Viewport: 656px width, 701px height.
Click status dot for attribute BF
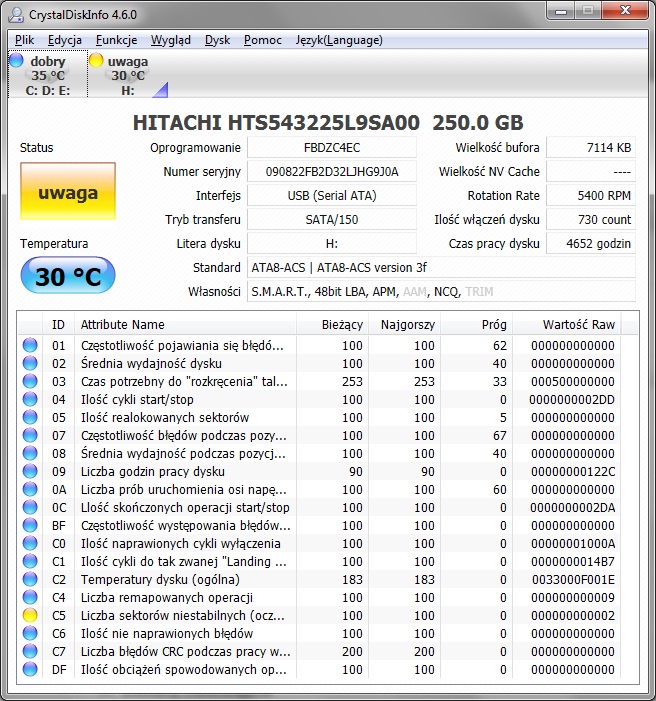point(30,525)
